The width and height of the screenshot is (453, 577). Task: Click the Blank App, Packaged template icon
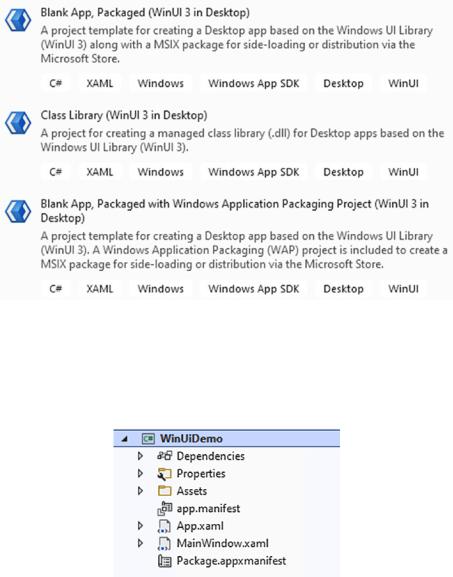point(18,20)
